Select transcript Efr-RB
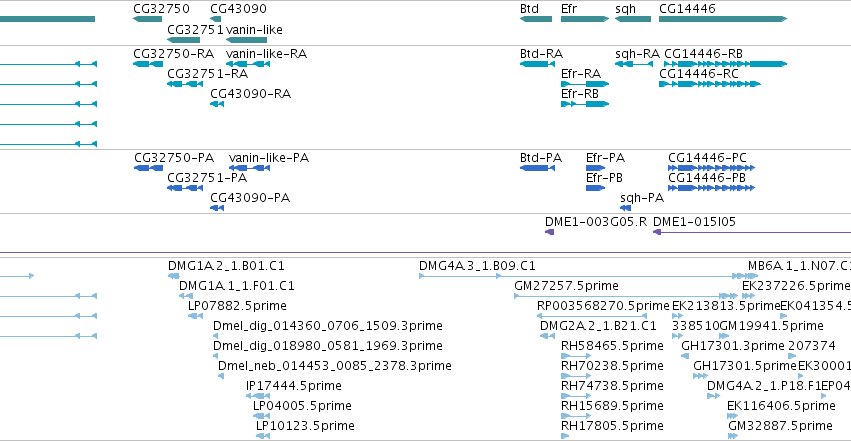The width and height of the screenshot is (851, 441). 585,104
